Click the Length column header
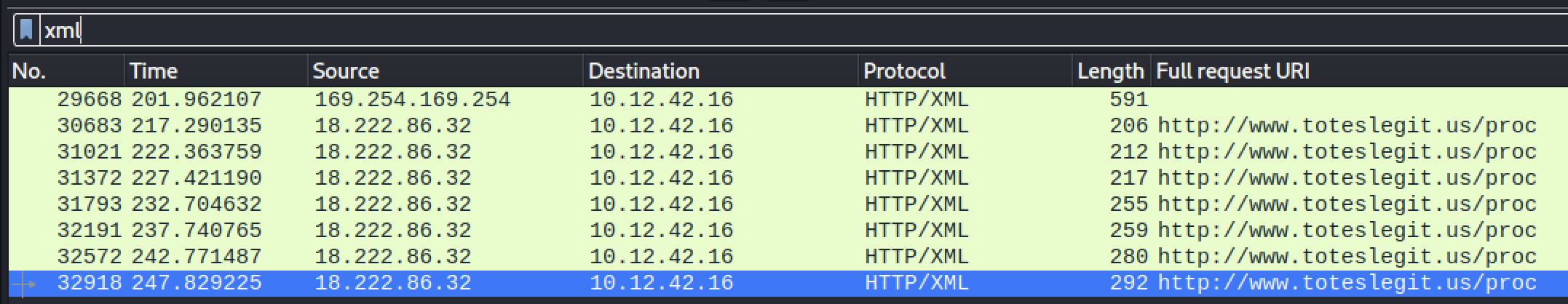 tap(1110, 71)
